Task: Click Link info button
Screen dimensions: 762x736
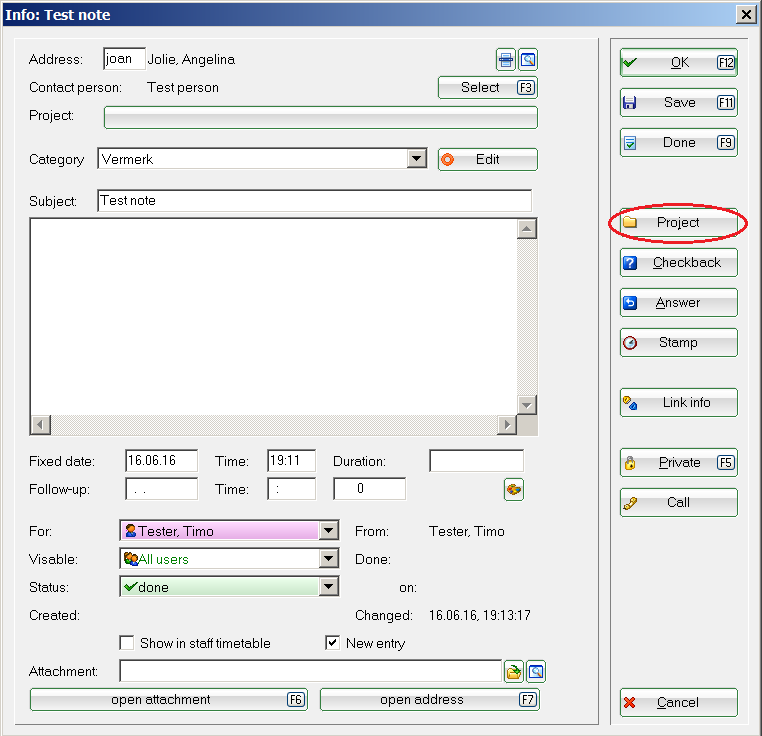Action: pyautogui.click(x=678, y=403)
